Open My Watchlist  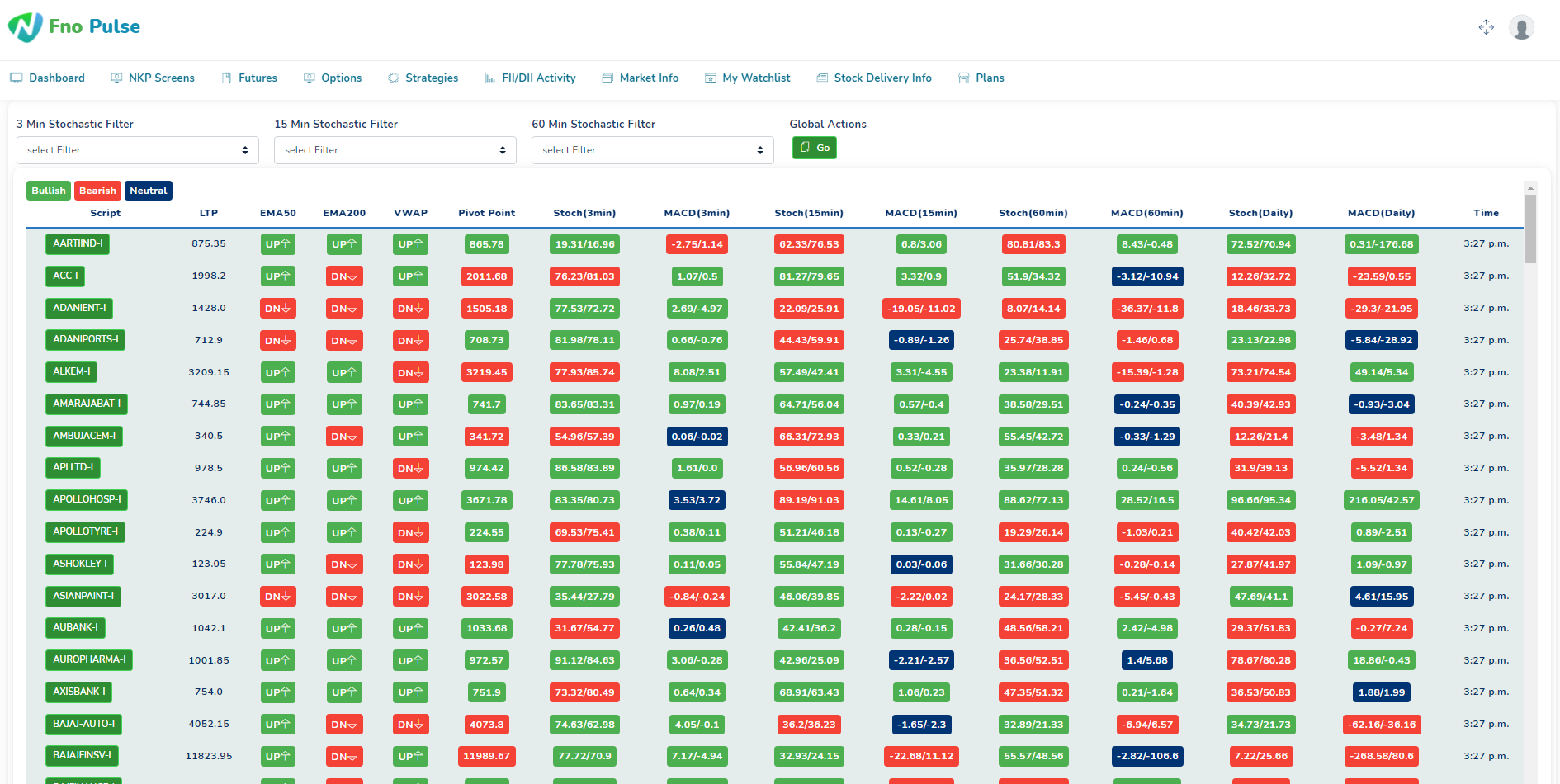pyautogui.click(x=747, y=78)
